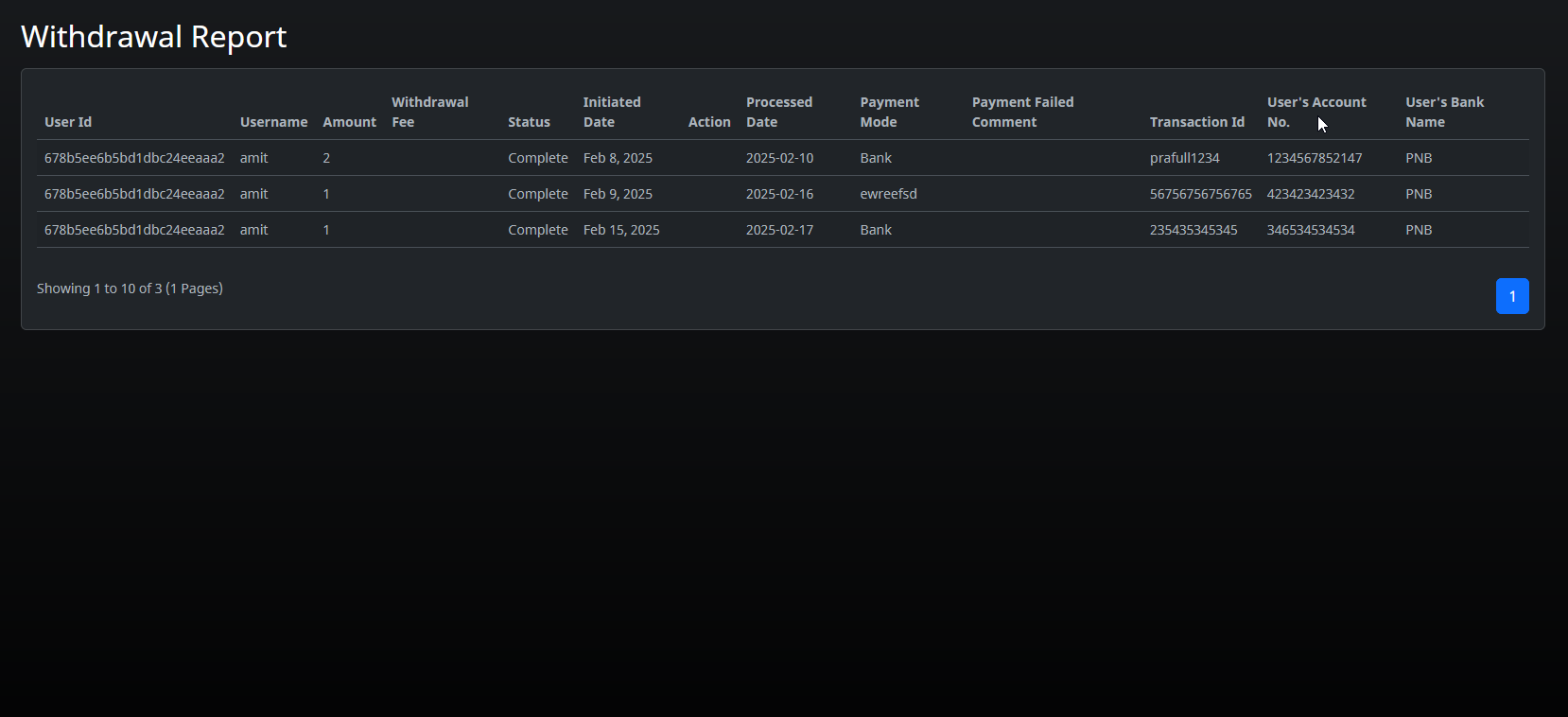The width and height of the screenshot is (1568, 717).
Task: Click the User's Bank Name header
Action: [x=1444, y=112]
